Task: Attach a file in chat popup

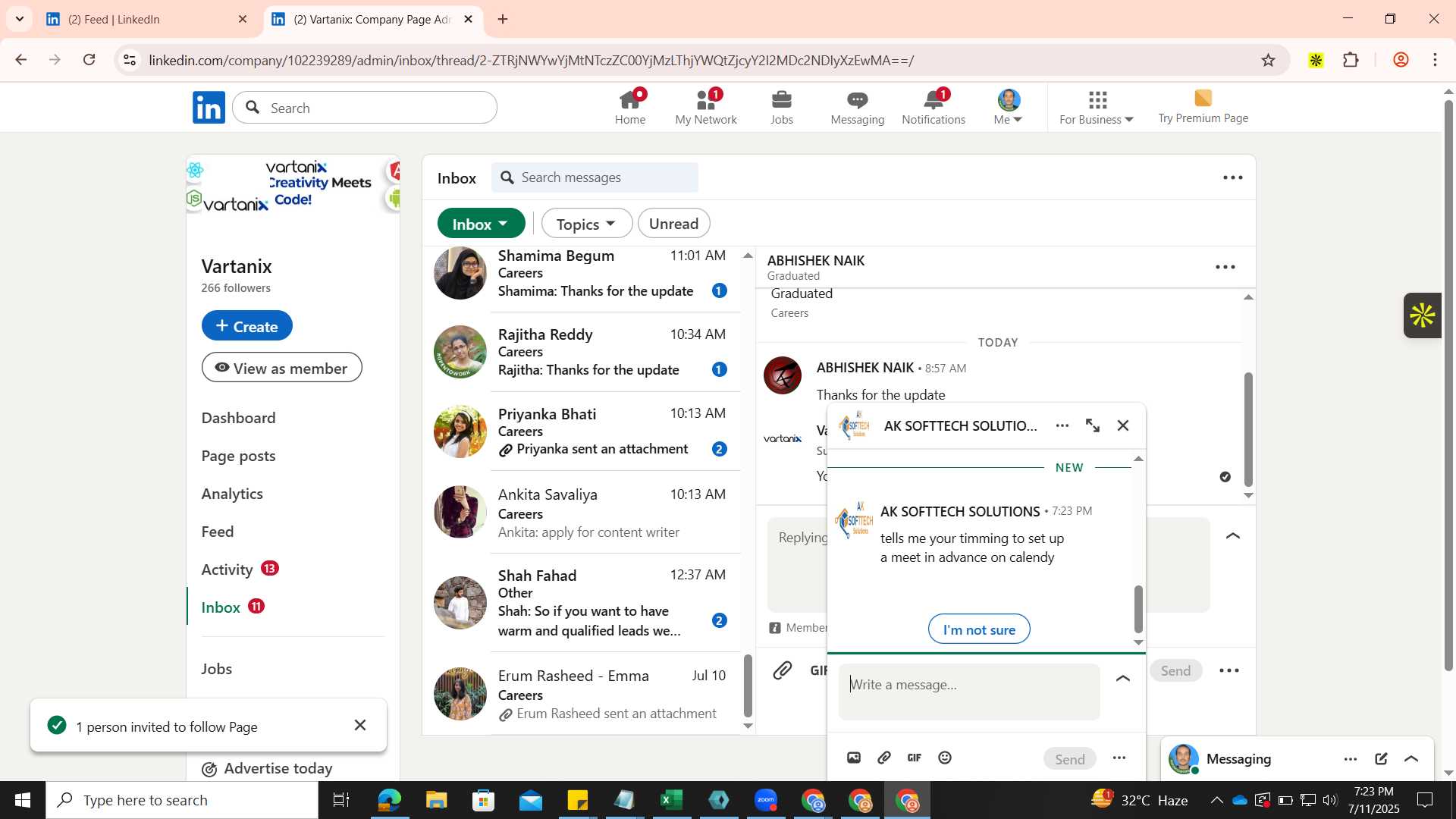Action: click(x=884, y=758)
